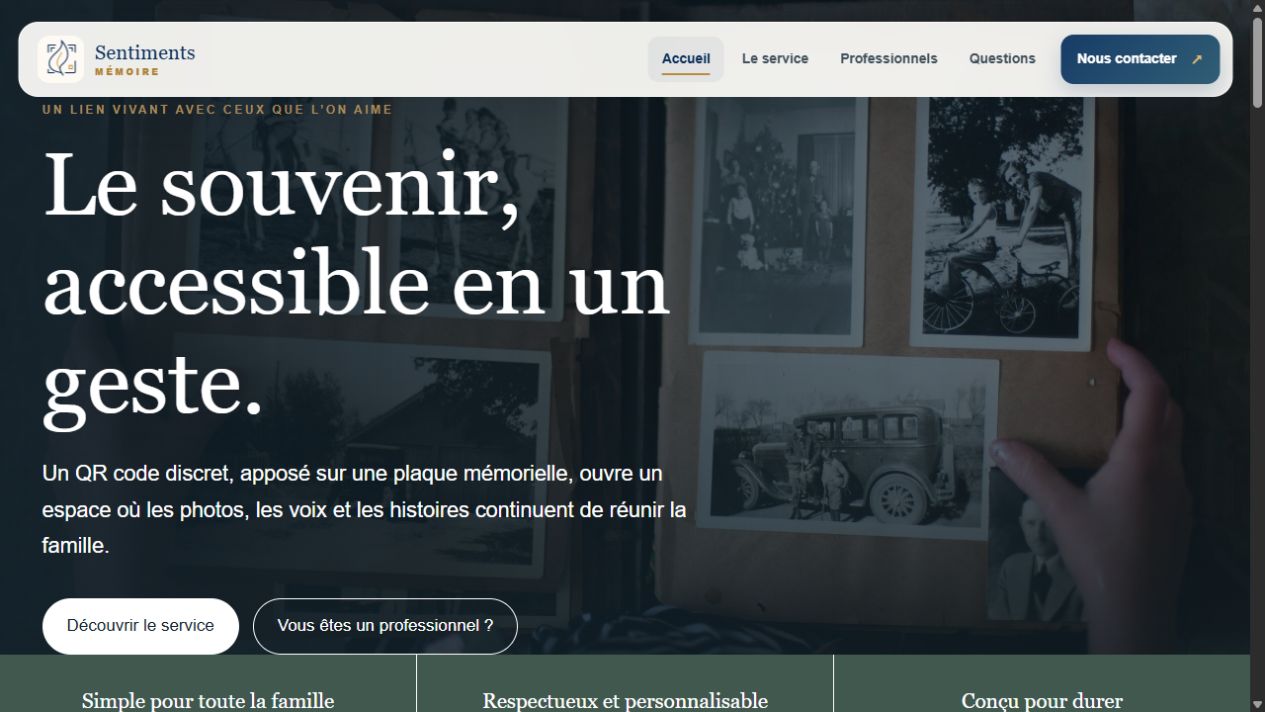Click the Sentiments Mémoire logo icon
Viewport: 1265px width, 712px height.
click(x=60, y=59)
